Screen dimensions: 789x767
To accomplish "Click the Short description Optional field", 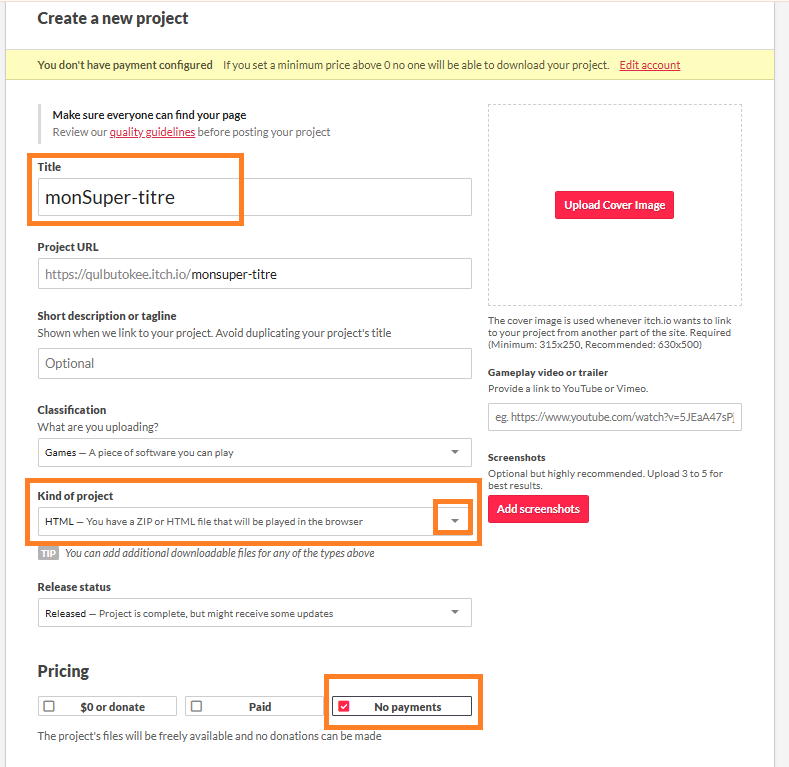I will point(254,363).
